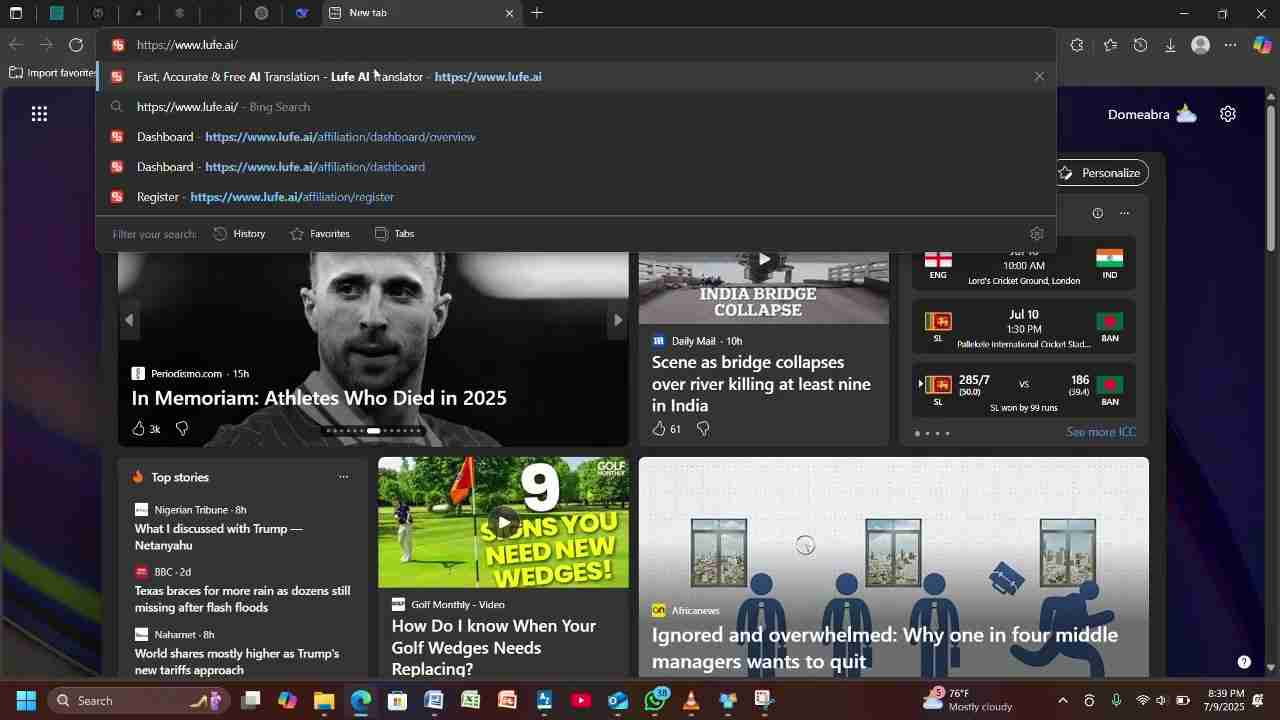Reload the current page

76,45
